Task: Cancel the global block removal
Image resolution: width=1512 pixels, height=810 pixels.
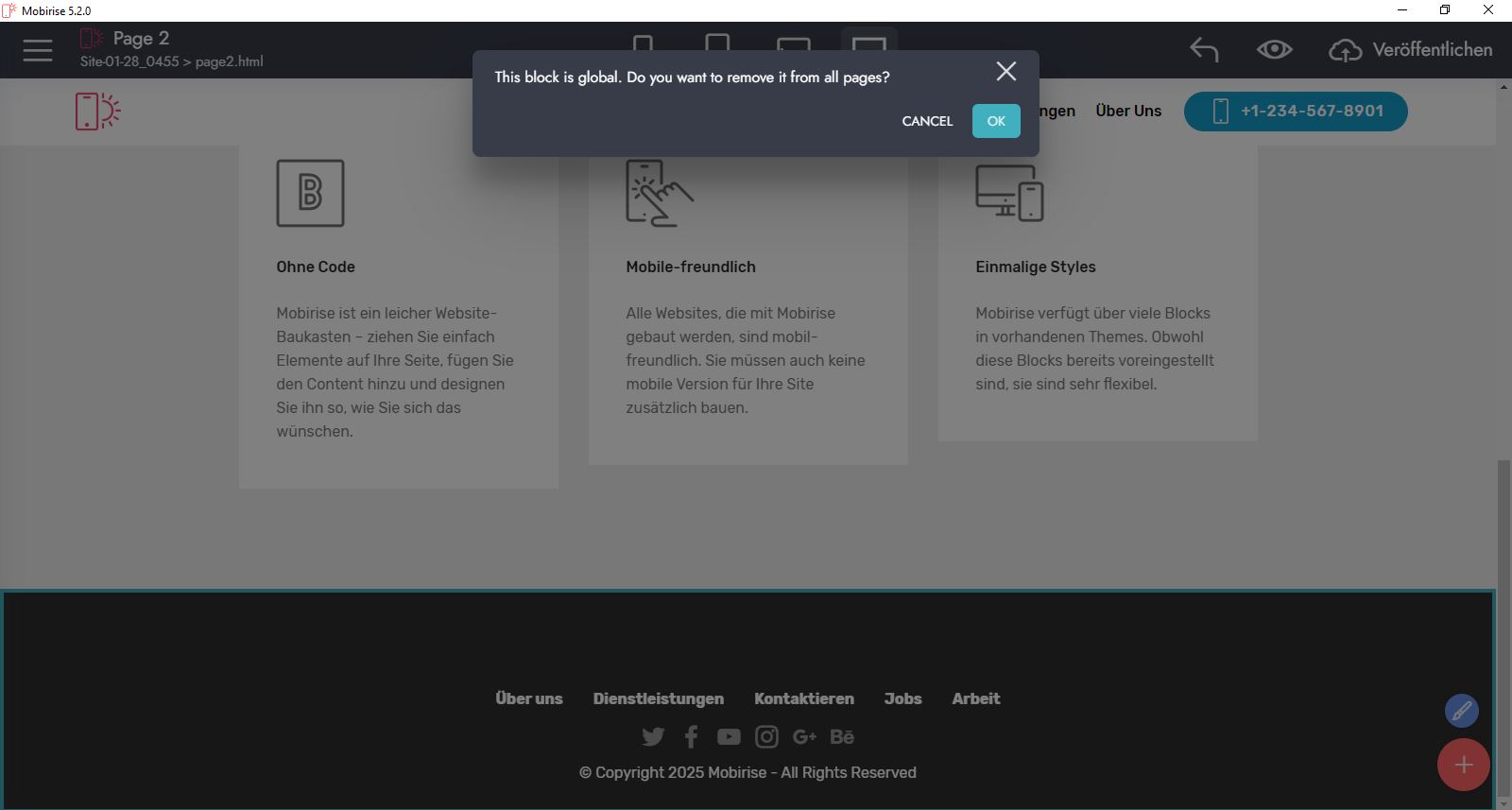Action: 927,121
